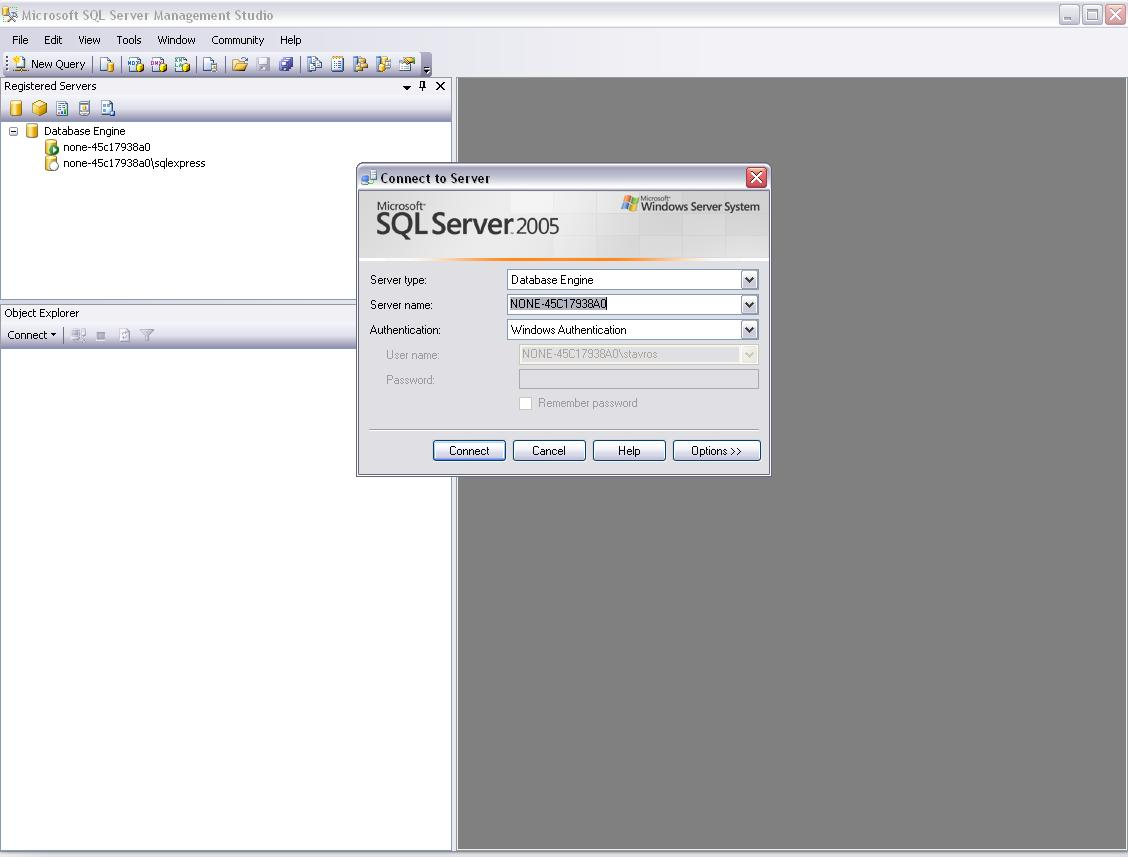This screenshot has height=857, width=1128.
Task: Open the Help menu
Action: pyautogui.click(x=291, y=40)
